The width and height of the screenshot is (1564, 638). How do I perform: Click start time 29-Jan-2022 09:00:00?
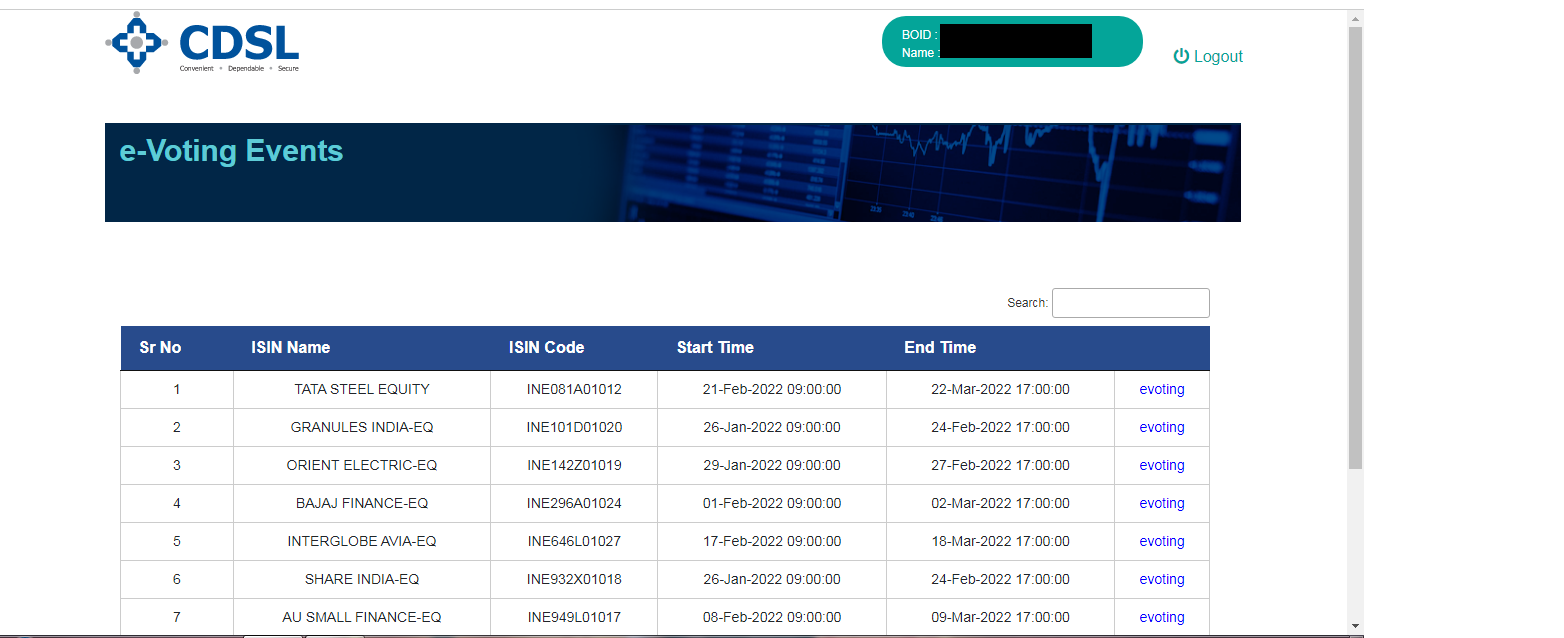pyautogui.click(x=772, y=466)
